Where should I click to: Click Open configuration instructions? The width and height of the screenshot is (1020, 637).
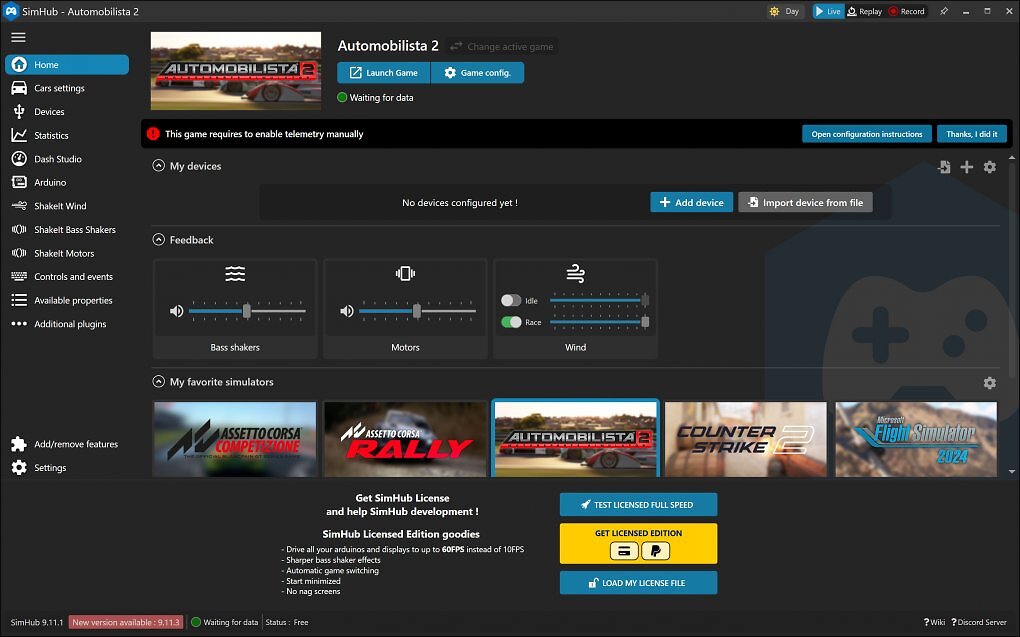pos(866,134)
